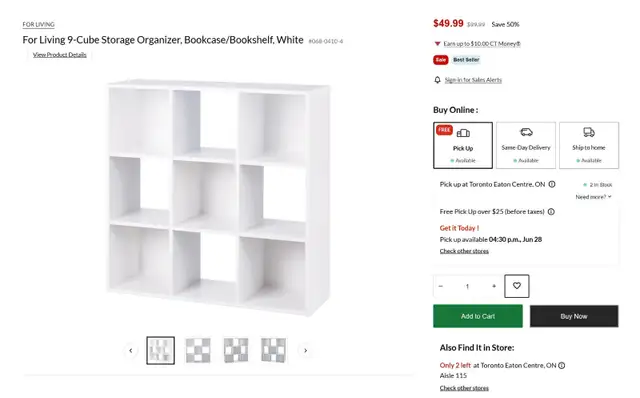Show previous product image with left arrow
Screen dimensions: 640x398
click(131, 350)
